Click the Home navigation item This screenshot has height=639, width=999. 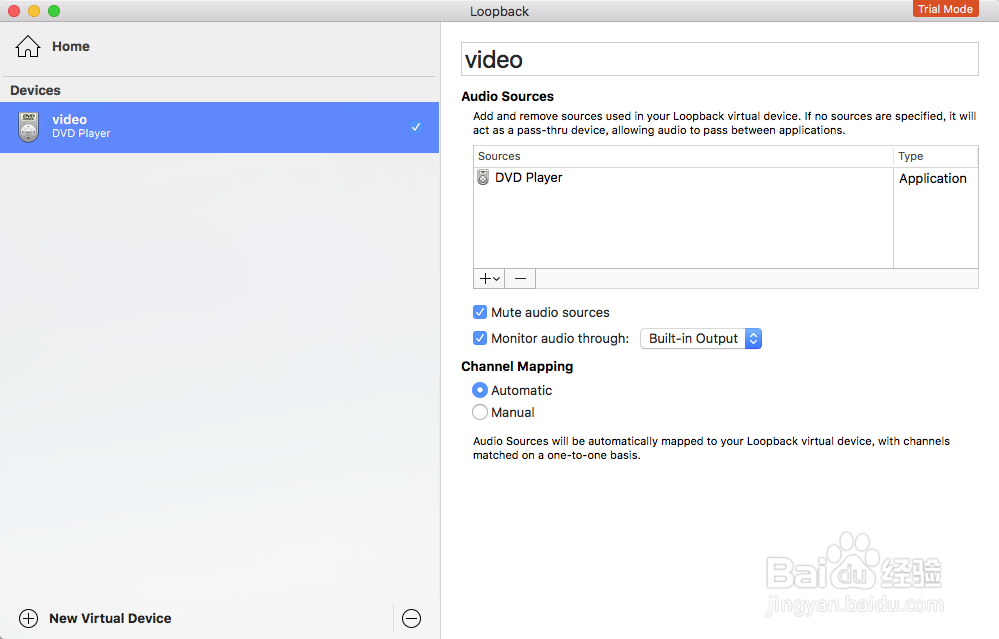click(70, 46)
